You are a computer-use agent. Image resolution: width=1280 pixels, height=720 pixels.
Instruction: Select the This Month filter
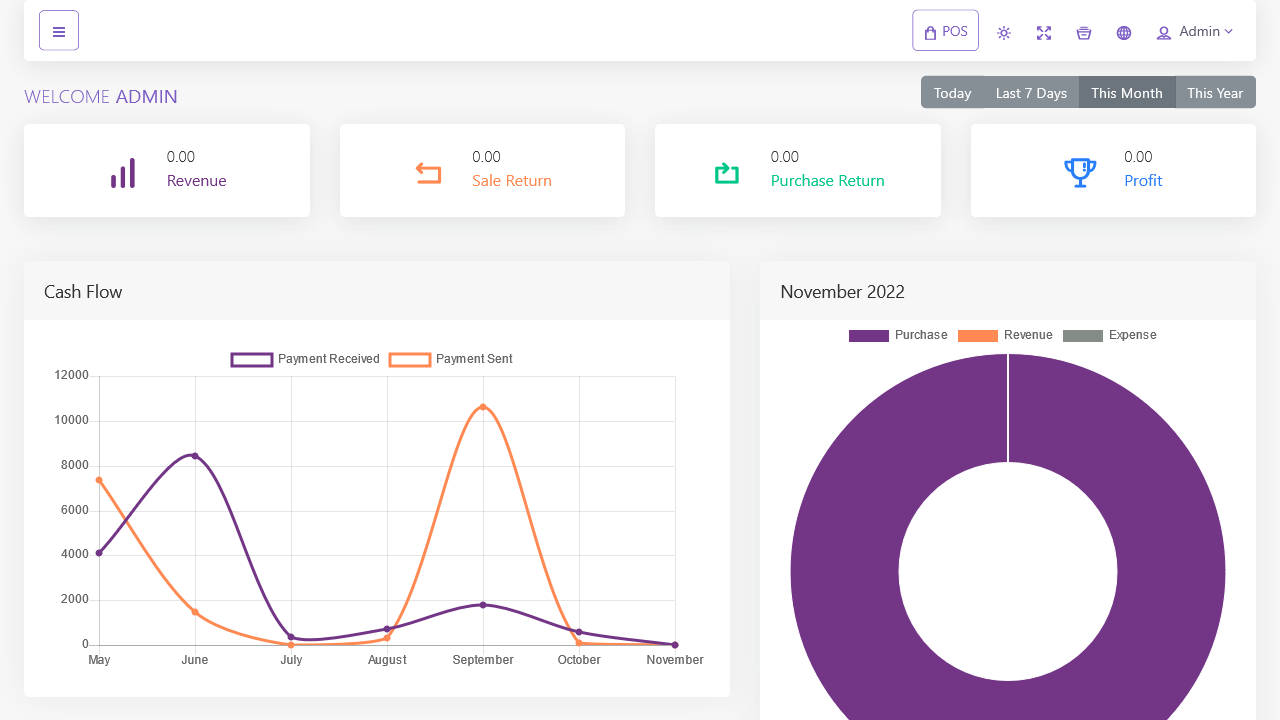point(1127,92)
